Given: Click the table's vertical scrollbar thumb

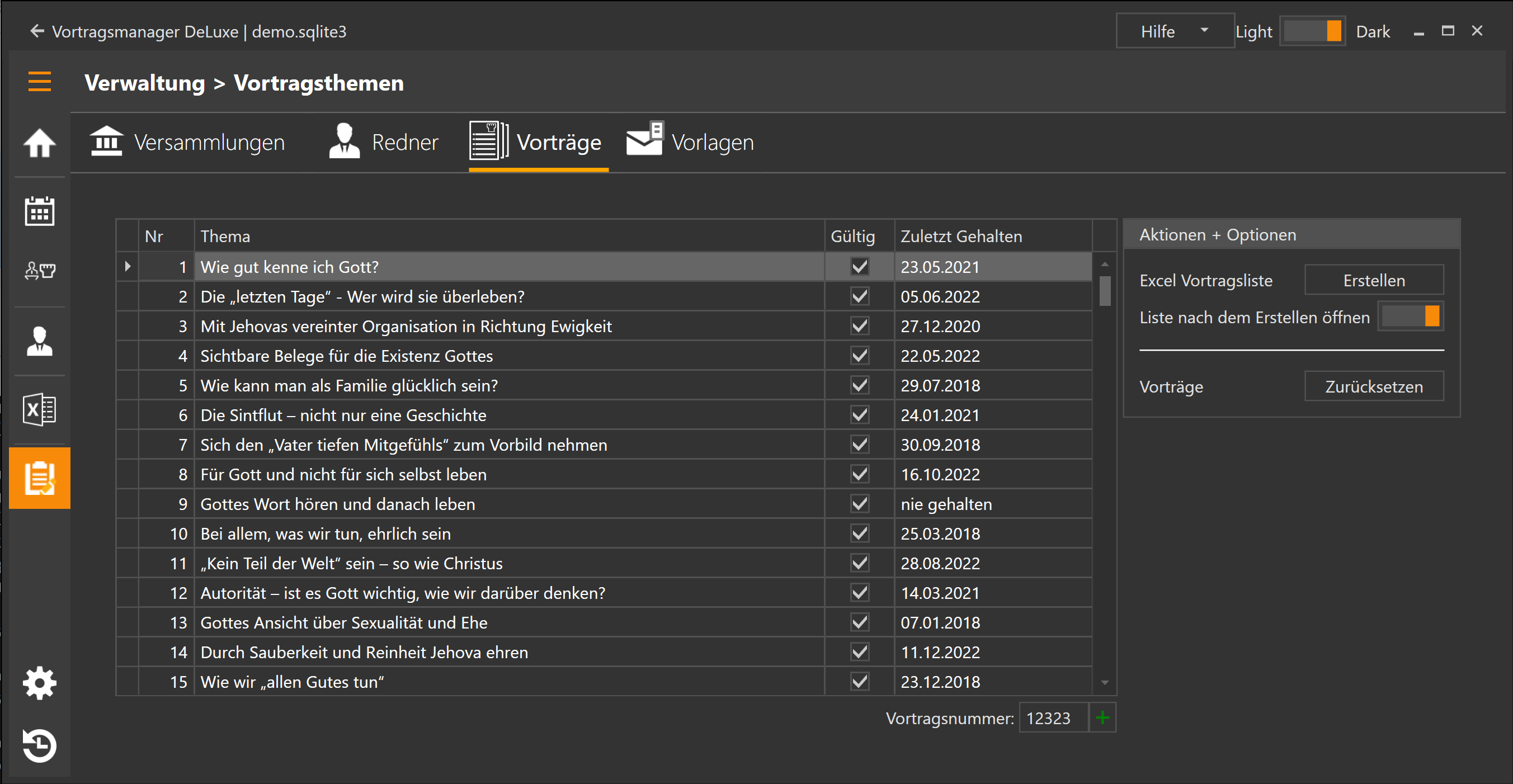Looking at the screenshot, I should (x=1105, y=291).
